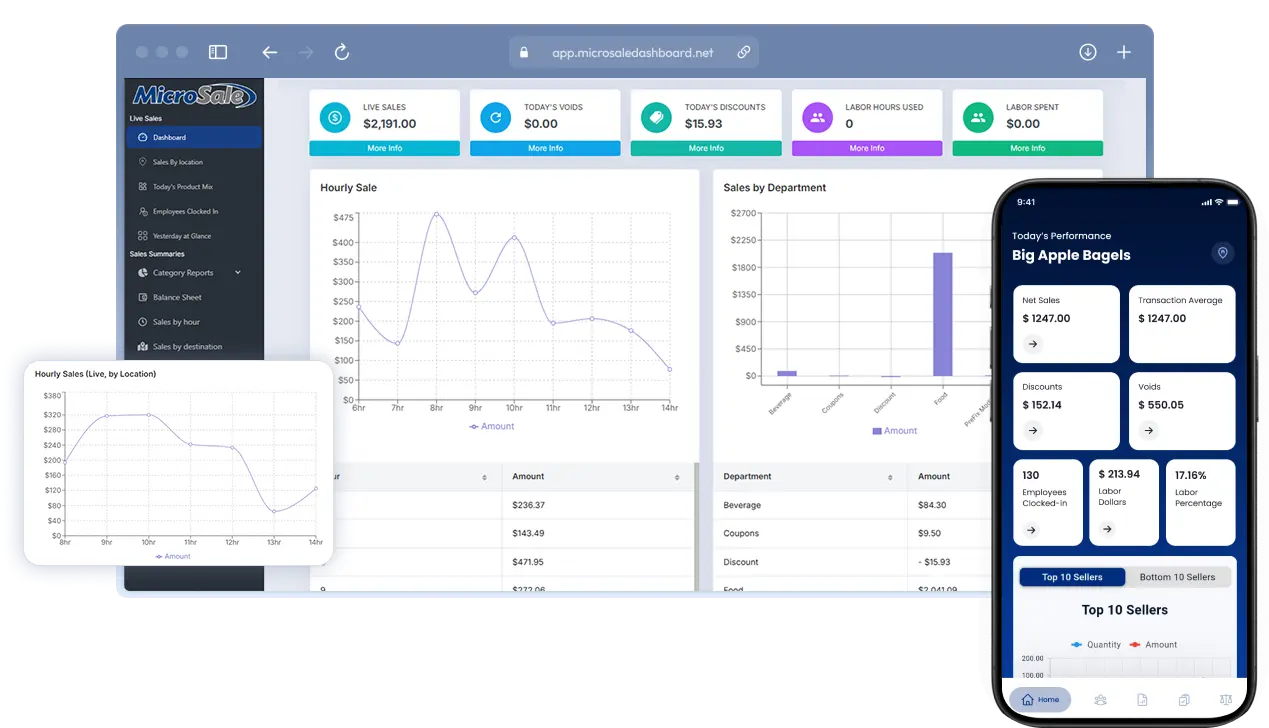1269x728 pixels.
Task: Click the browser downloads icon
Action: click(x=1088, y=52)
